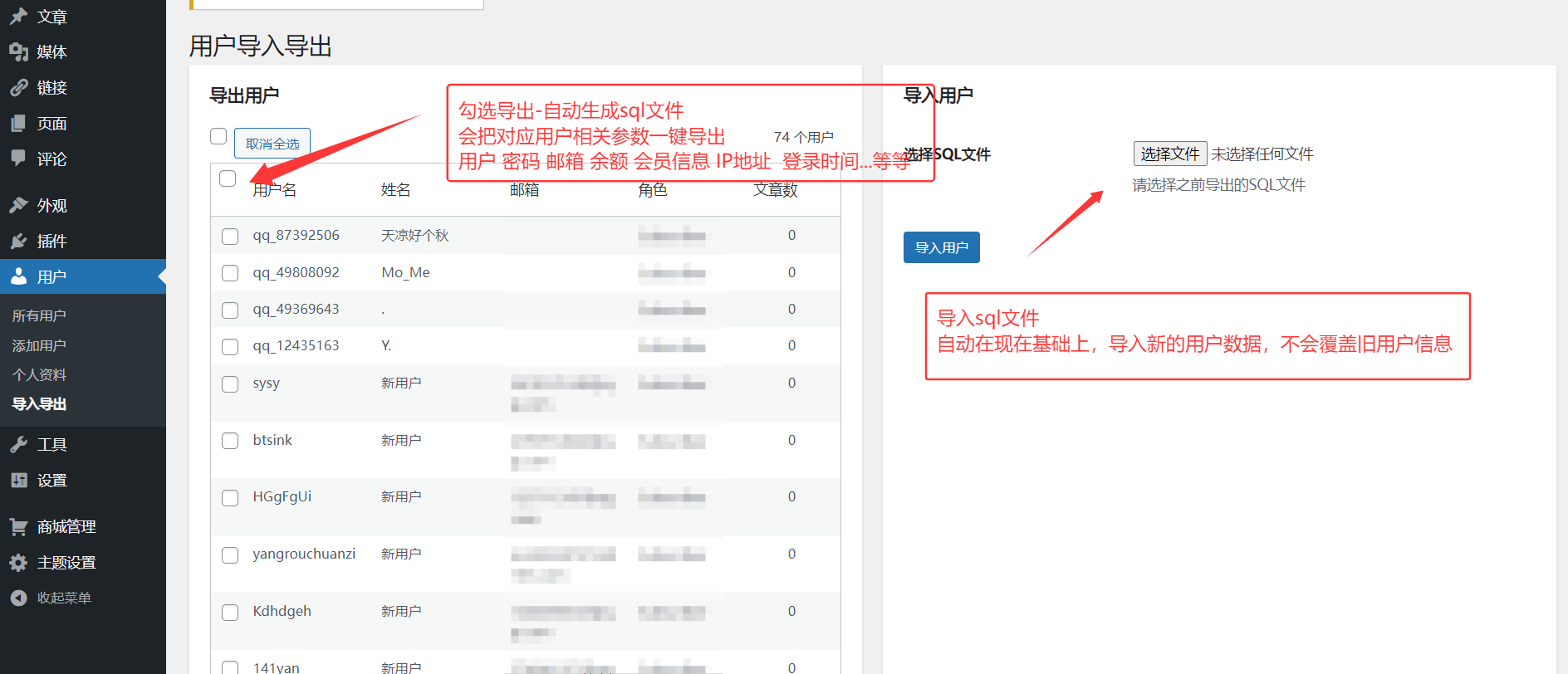1568x674 pixels.
Task: Click the blue 导入用户 button
Action: point(941,247)
